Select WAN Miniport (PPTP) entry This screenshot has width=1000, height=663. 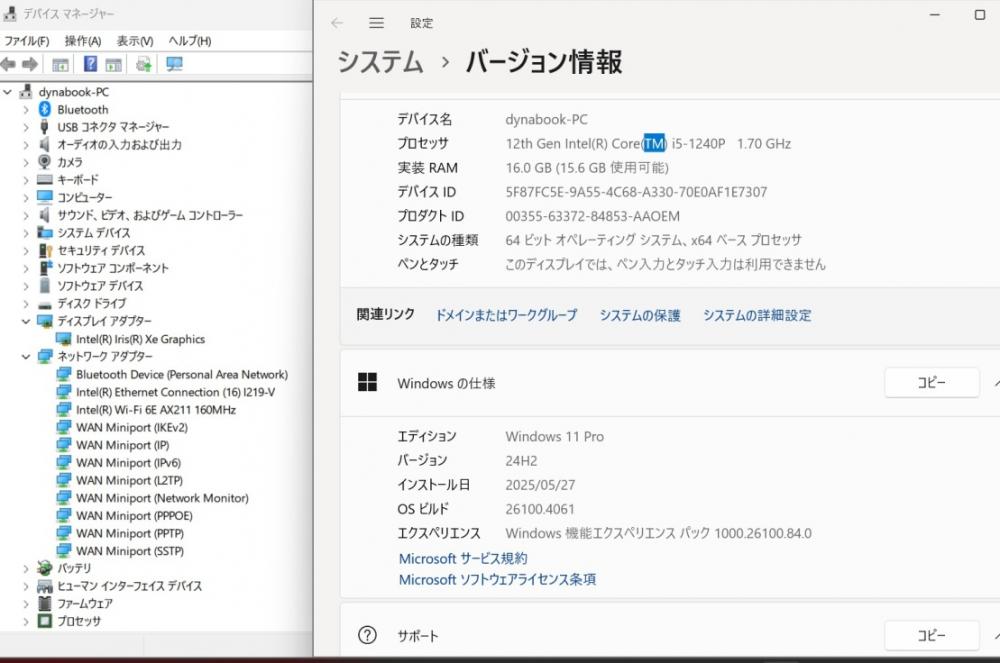[129, 533]
